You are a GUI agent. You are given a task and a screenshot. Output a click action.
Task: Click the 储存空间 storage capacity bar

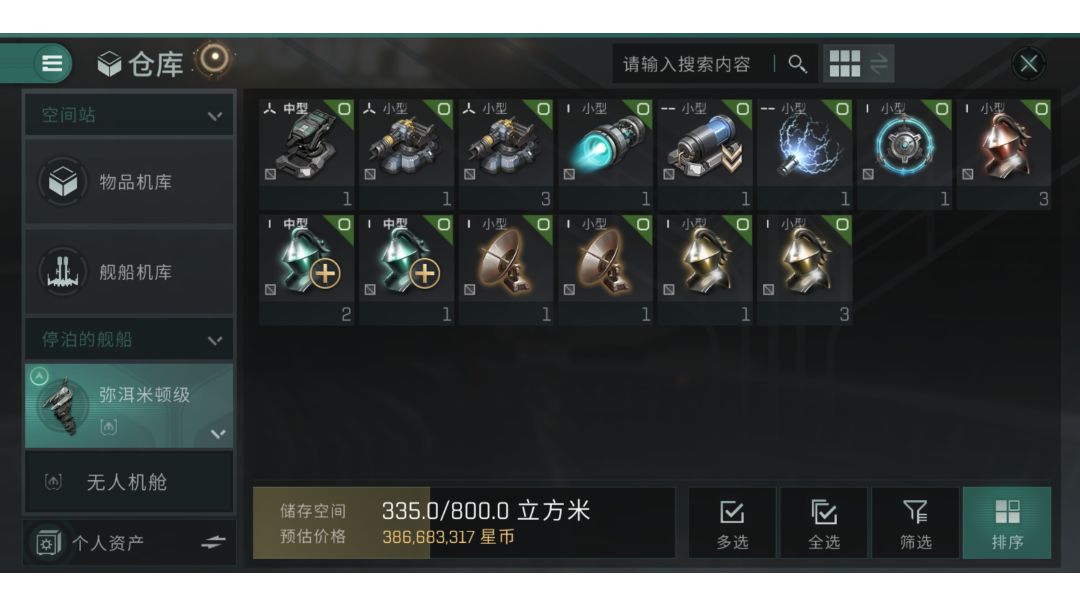(x=464, y=523)
